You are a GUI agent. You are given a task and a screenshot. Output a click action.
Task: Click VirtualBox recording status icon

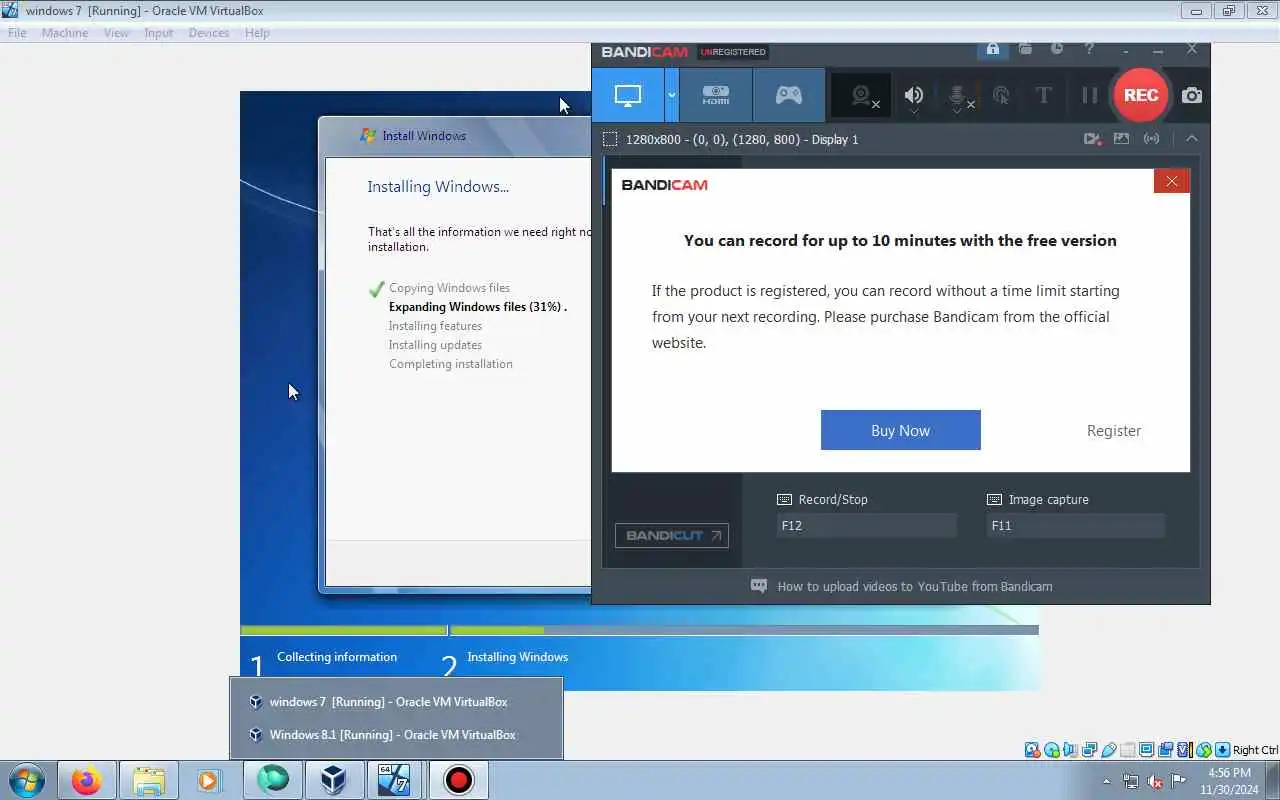[x=1165, y=750]
